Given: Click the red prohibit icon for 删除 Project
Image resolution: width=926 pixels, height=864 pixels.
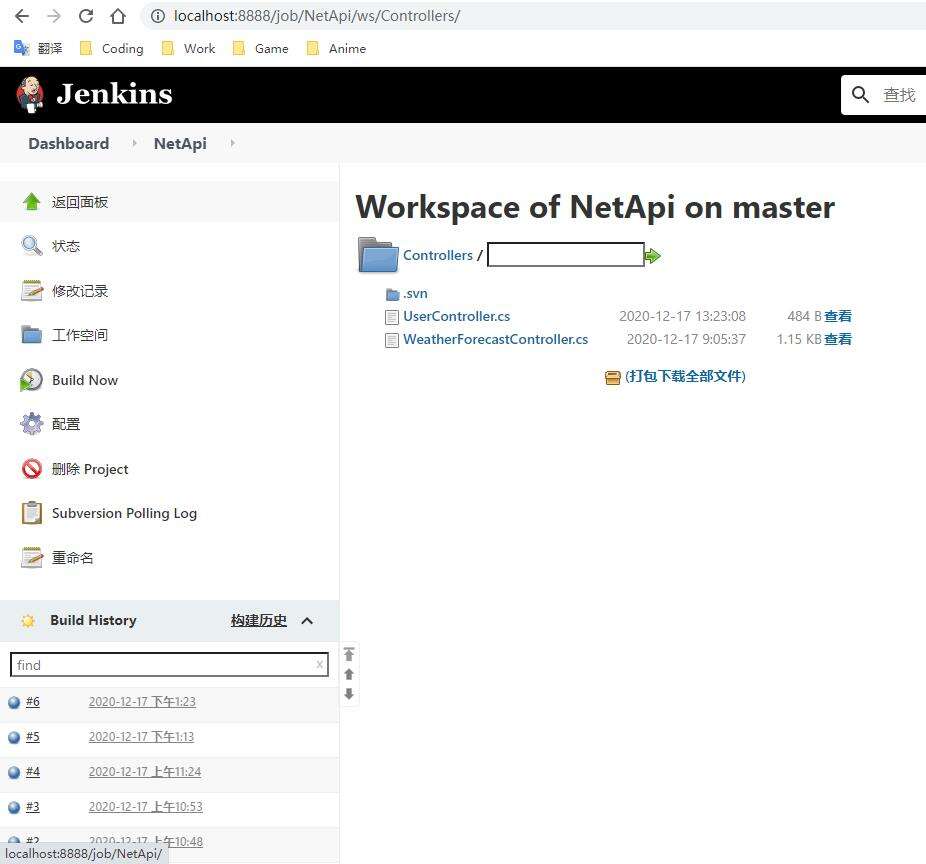Looking at the screenshot, I should click(x=31, y=469).
